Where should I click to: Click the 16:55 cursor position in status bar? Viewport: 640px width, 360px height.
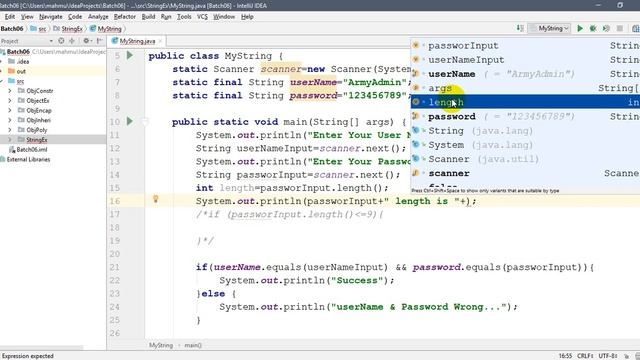(565, 356)
